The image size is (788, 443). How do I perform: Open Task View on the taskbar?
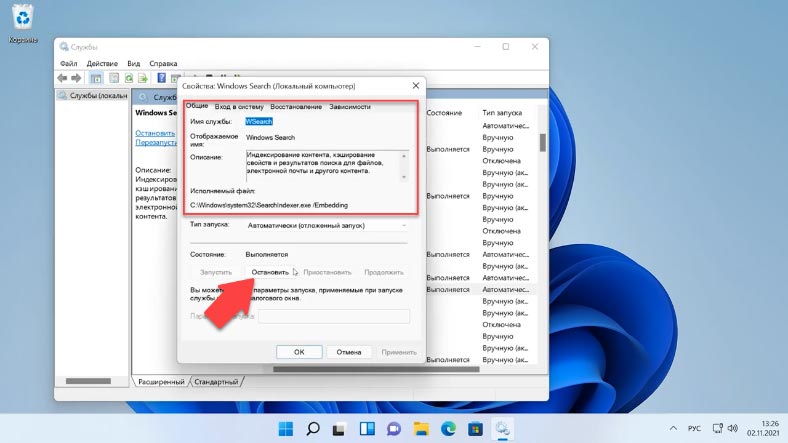(339, 428)
